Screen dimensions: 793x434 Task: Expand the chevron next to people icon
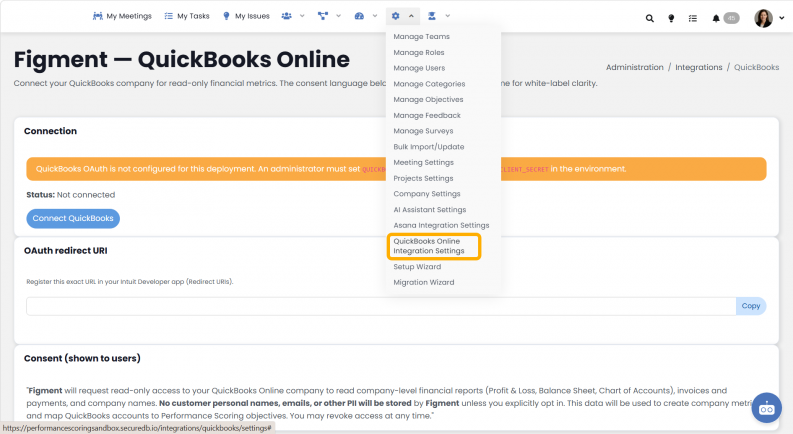pyautogui.click(x=302, y=16)
